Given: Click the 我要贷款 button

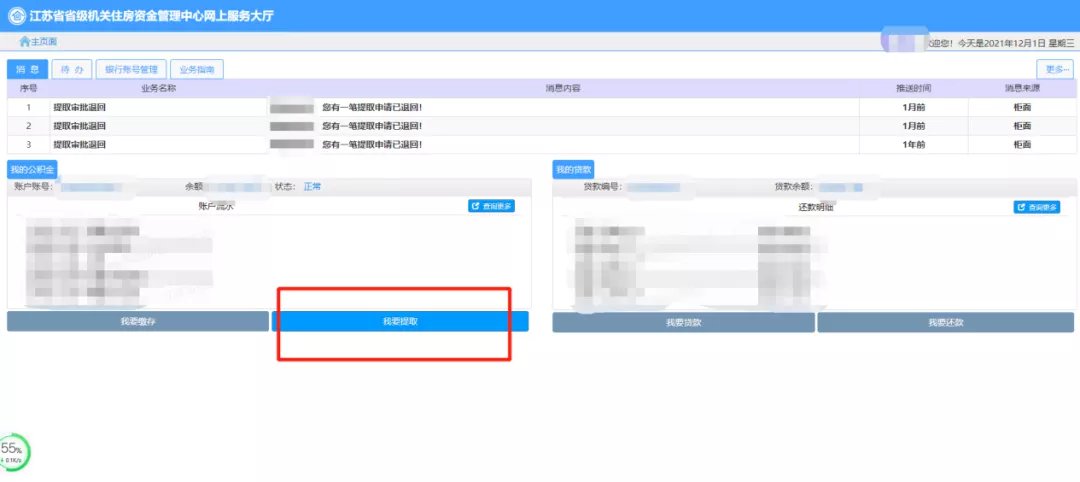Looking at the screenshot, I should pos(683,322).
